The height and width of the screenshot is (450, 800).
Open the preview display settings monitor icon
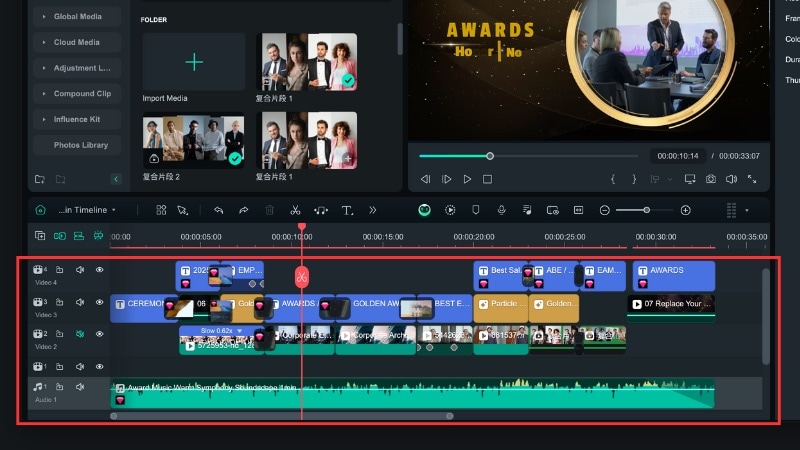click(x=690, y=179)
